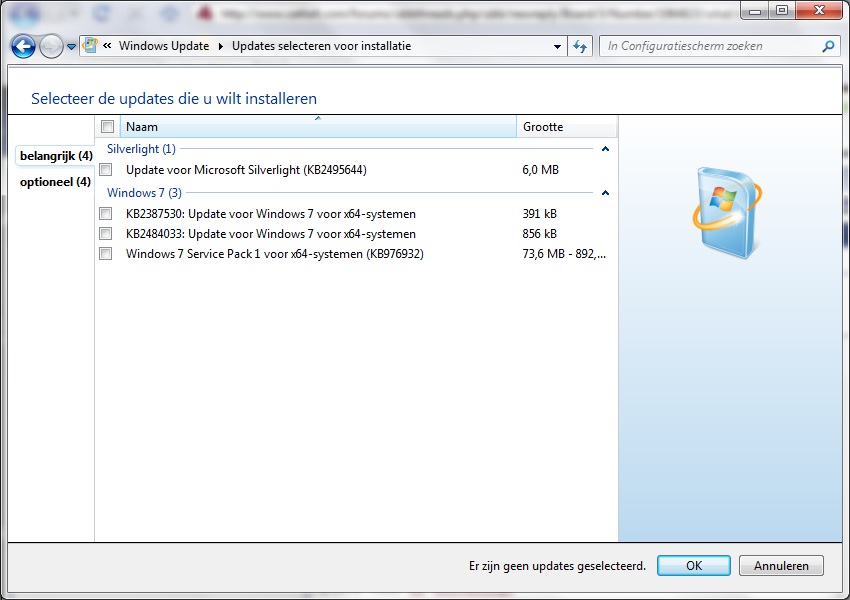The height and width of the screenshot is (600, 850).
Task: Click the forward navigation arrow
Action: coord(51,47)
